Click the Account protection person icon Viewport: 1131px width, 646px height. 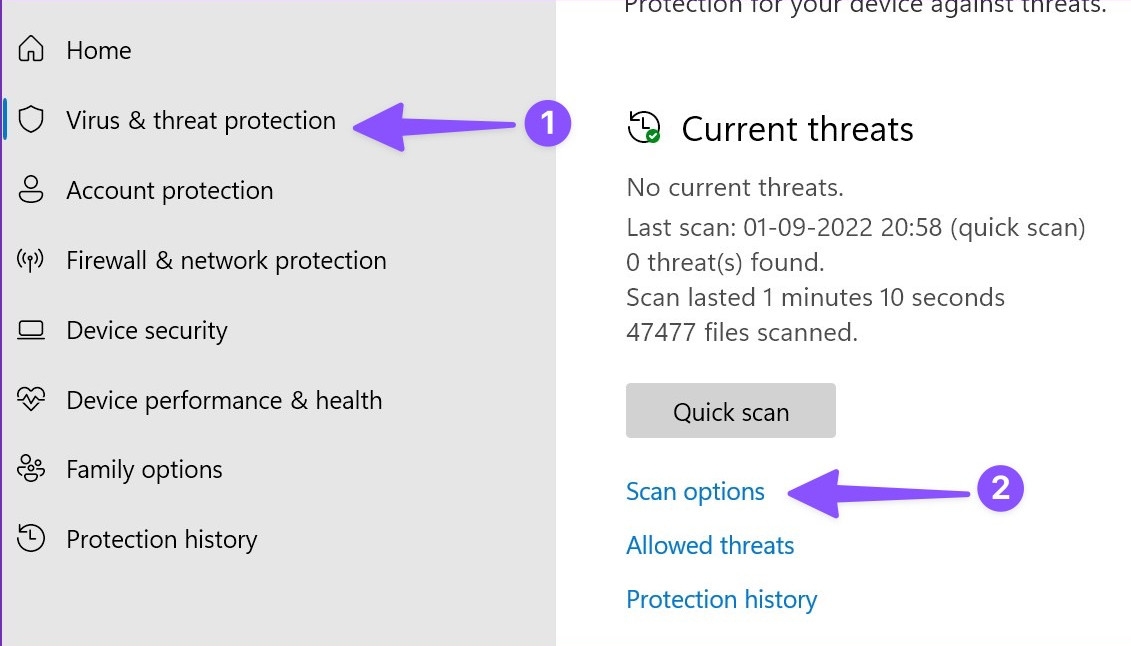(x=32, y=190)
